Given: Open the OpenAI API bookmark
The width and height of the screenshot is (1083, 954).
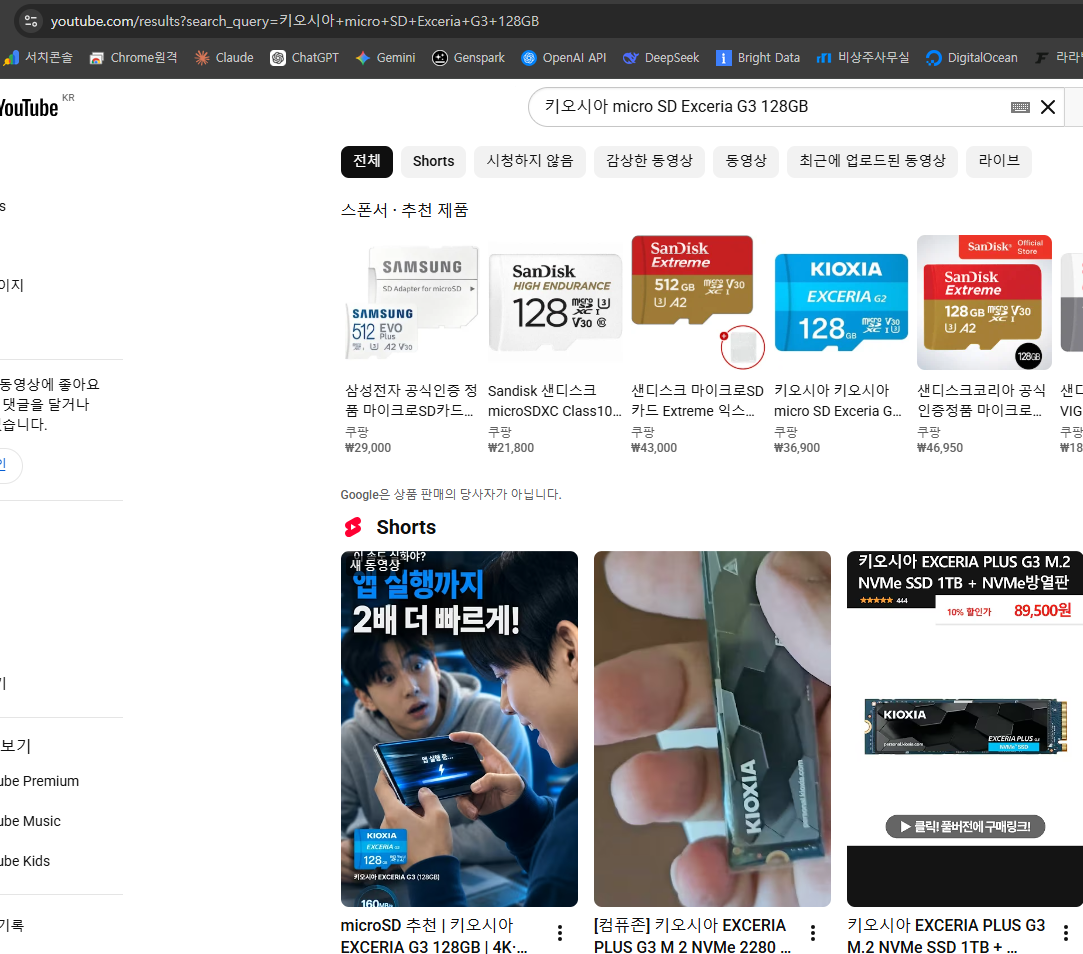Looking at the screenshot, I should [x=564, y=57].
